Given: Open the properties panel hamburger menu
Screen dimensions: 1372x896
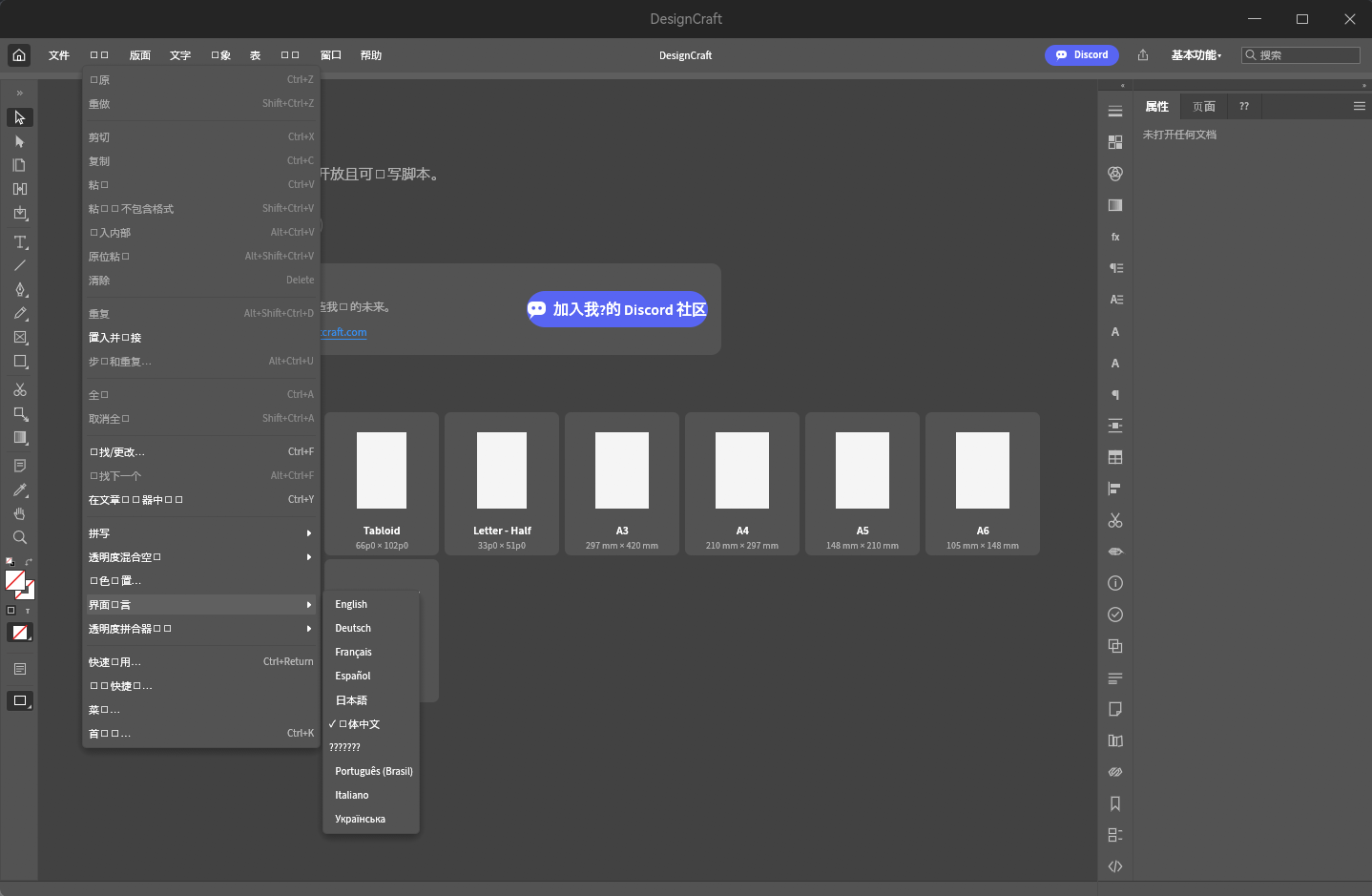Looking at the screenshot, I should (1360, 106).
